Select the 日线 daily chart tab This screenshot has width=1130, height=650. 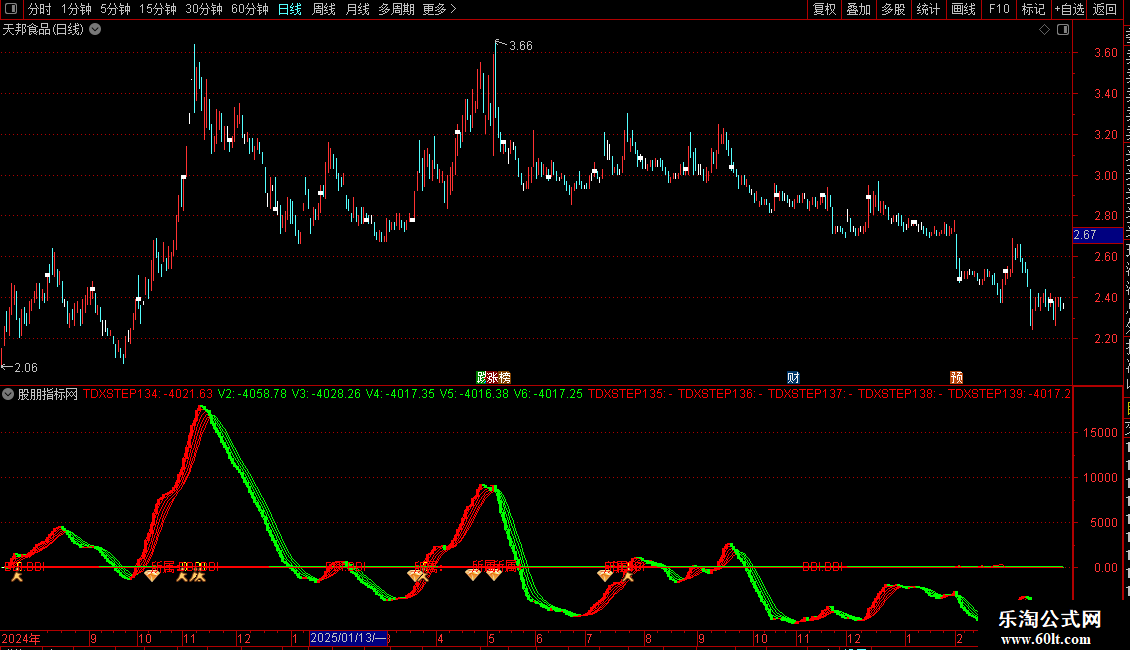(290, 9)
